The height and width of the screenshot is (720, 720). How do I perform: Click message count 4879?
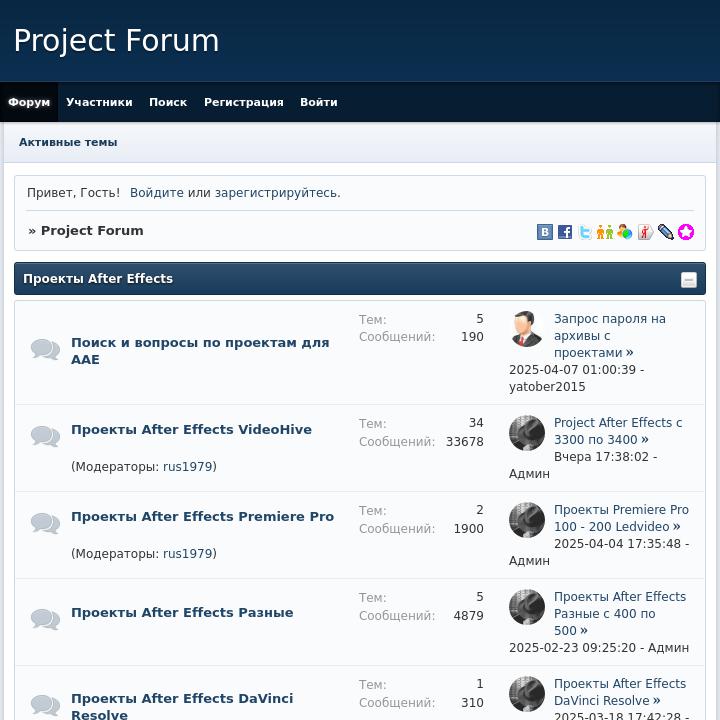click(468, 616)
